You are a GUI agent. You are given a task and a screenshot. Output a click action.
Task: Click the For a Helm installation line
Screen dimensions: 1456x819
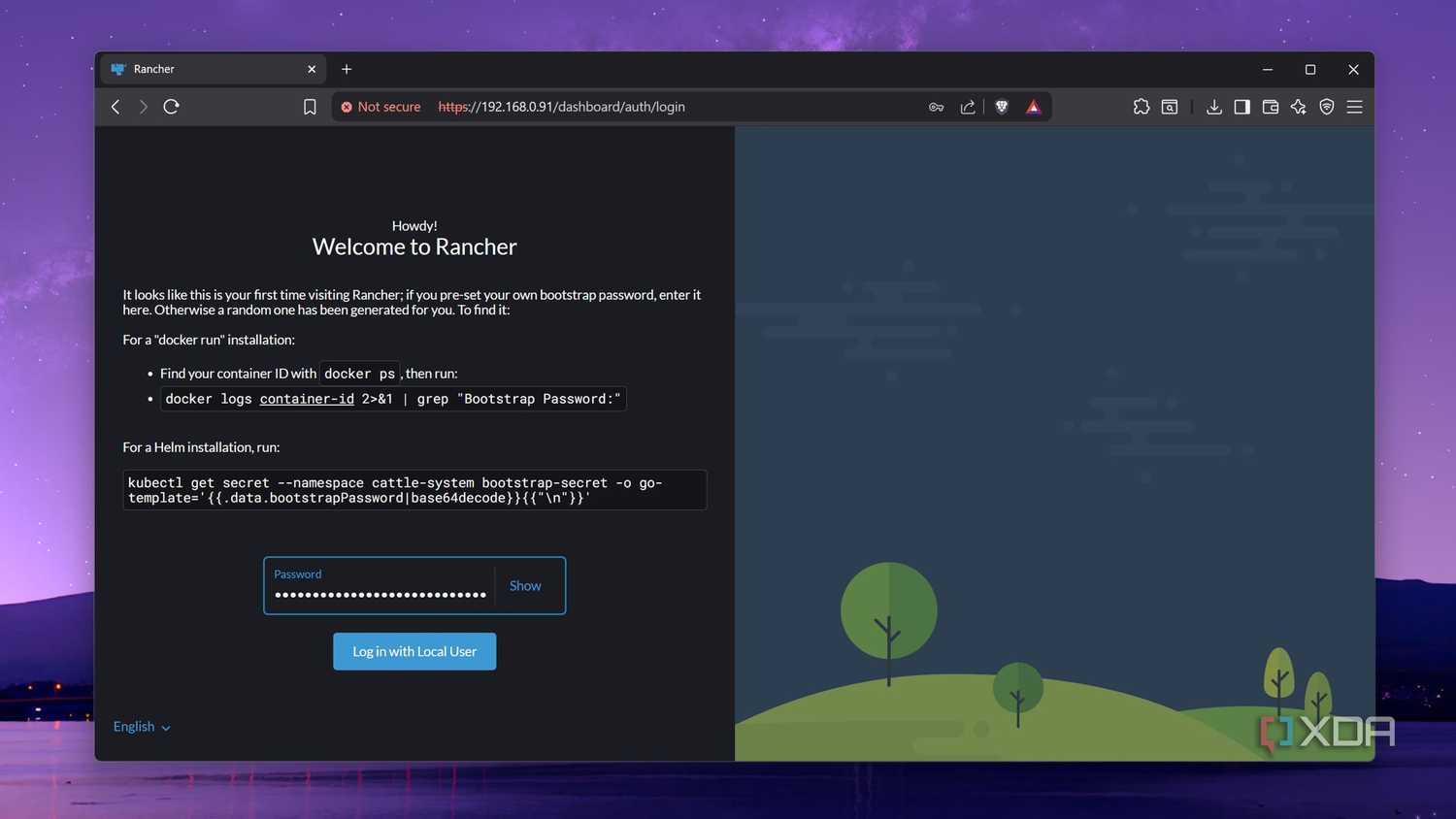point(201,447)
